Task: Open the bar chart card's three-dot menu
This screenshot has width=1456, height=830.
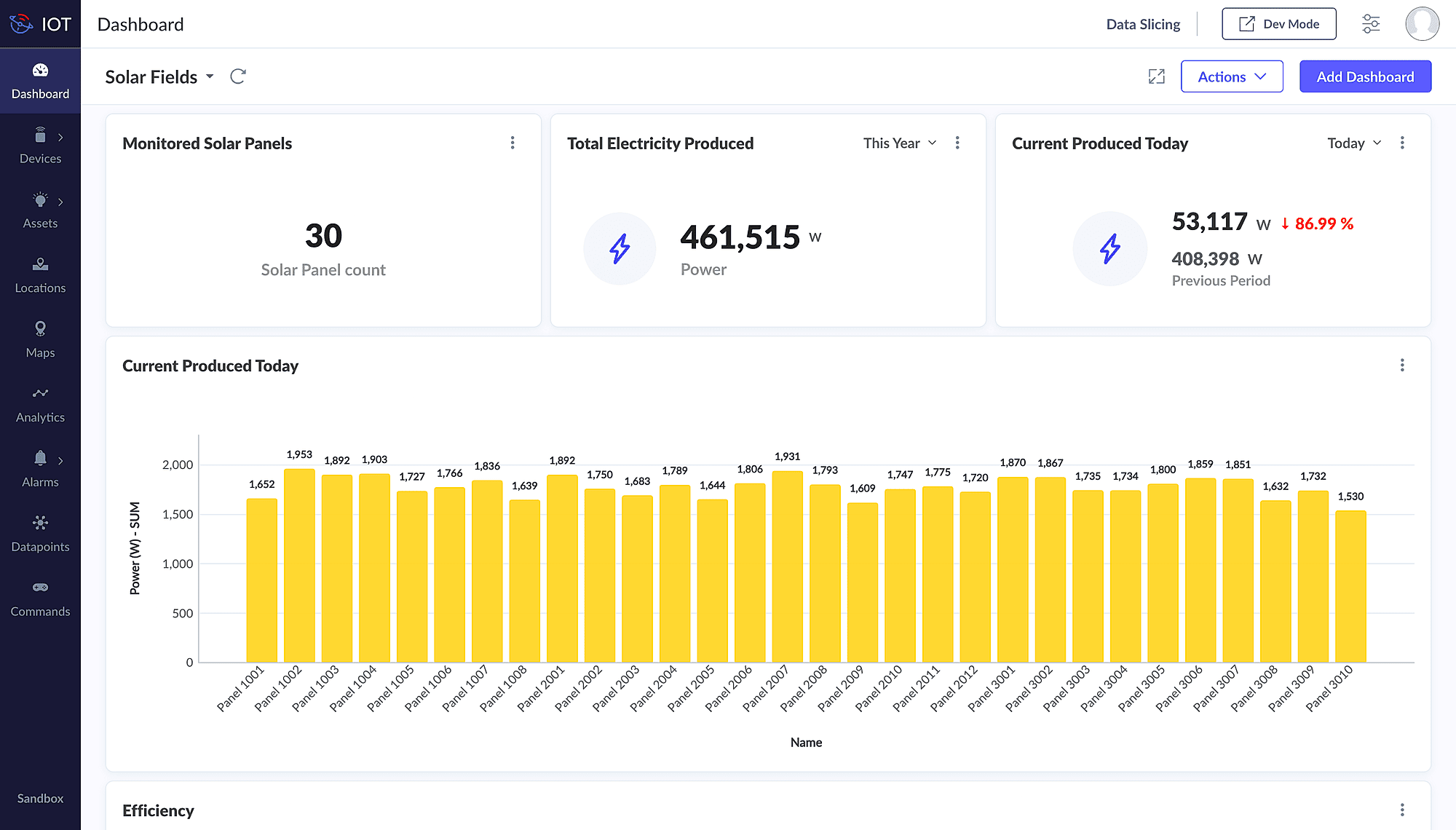Action: coord(1402,365)
